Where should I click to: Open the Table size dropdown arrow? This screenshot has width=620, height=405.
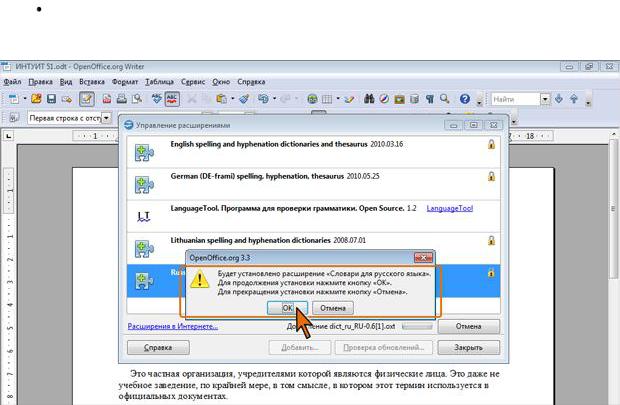point(338,99)
